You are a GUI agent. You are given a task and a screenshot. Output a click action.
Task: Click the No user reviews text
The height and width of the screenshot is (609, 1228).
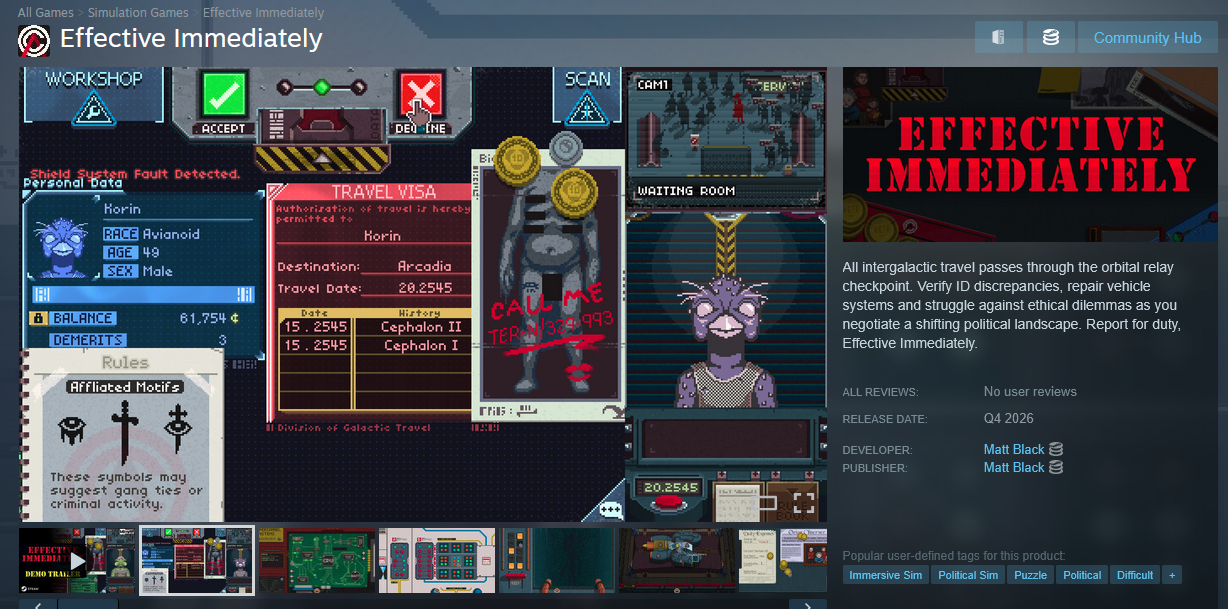click(1030, 392)
